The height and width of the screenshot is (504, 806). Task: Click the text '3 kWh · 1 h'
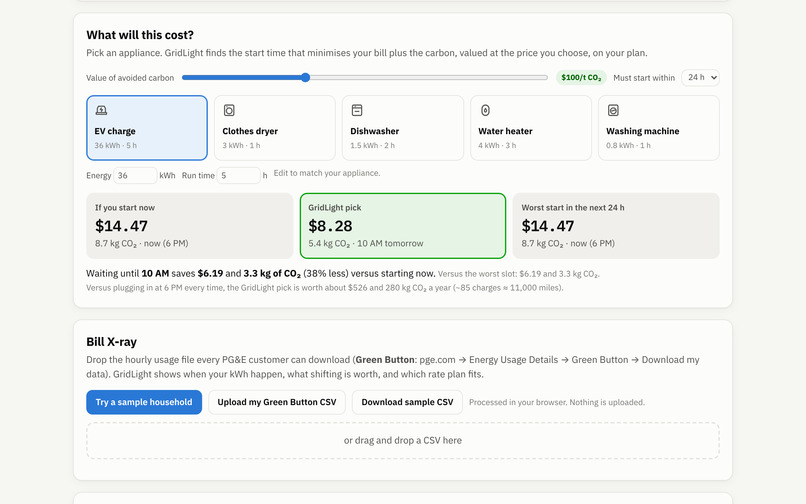tap(241, 146)
